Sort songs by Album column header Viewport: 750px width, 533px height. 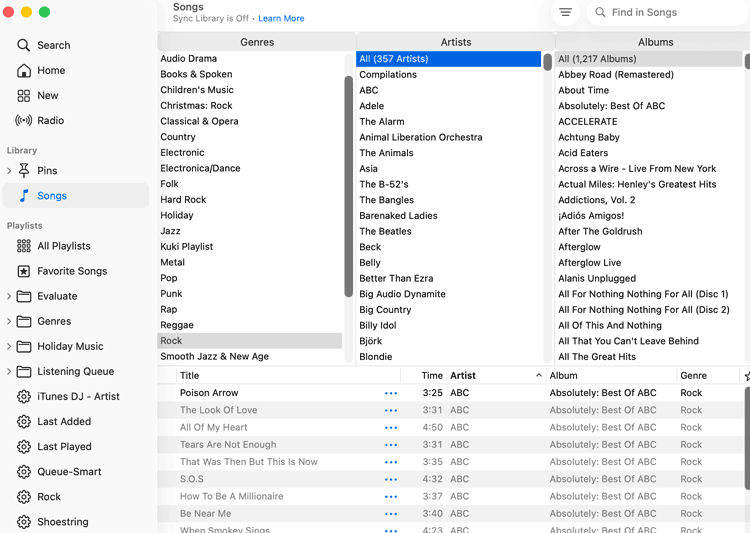point(611,376)
